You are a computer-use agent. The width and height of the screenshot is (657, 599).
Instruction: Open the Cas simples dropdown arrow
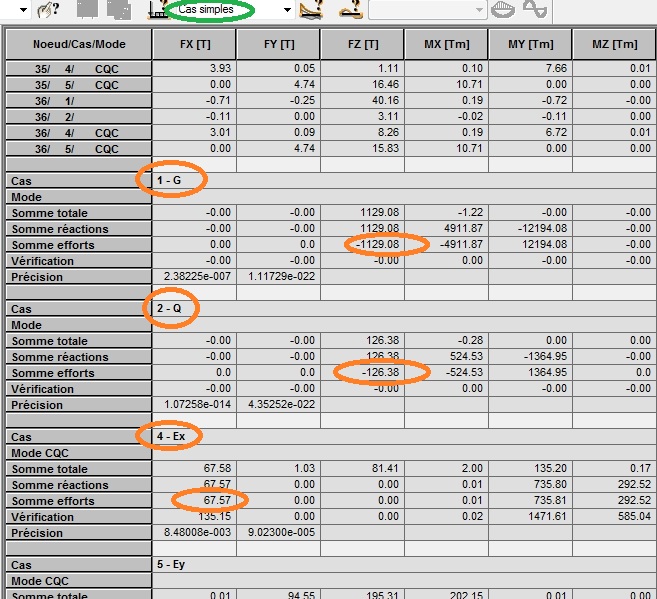287,10
